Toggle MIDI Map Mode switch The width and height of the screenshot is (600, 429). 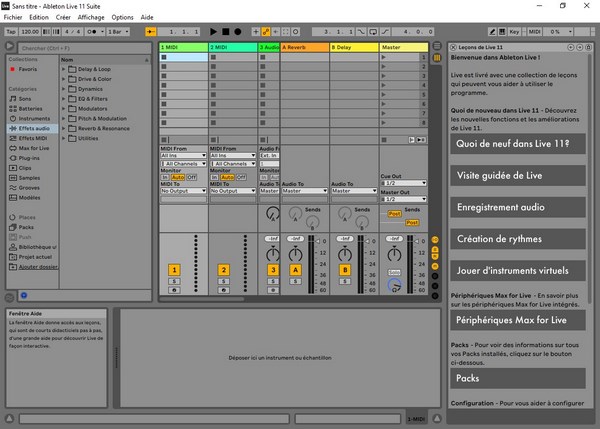[534, 32]
